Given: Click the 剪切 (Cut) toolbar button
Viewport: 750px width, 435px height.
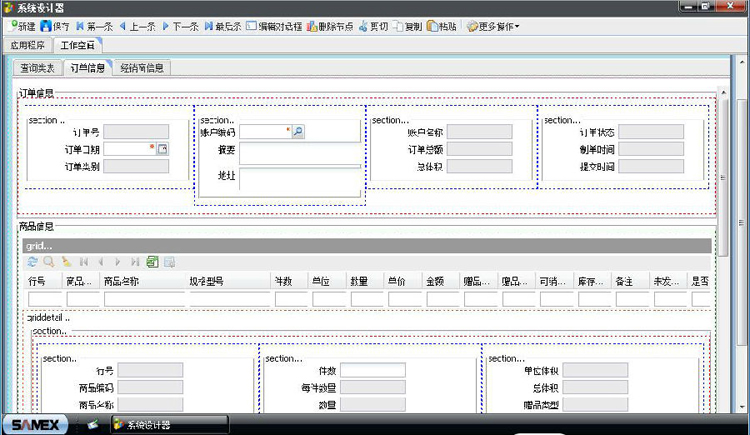Looking at the screenshot, I should pos(374,26).
